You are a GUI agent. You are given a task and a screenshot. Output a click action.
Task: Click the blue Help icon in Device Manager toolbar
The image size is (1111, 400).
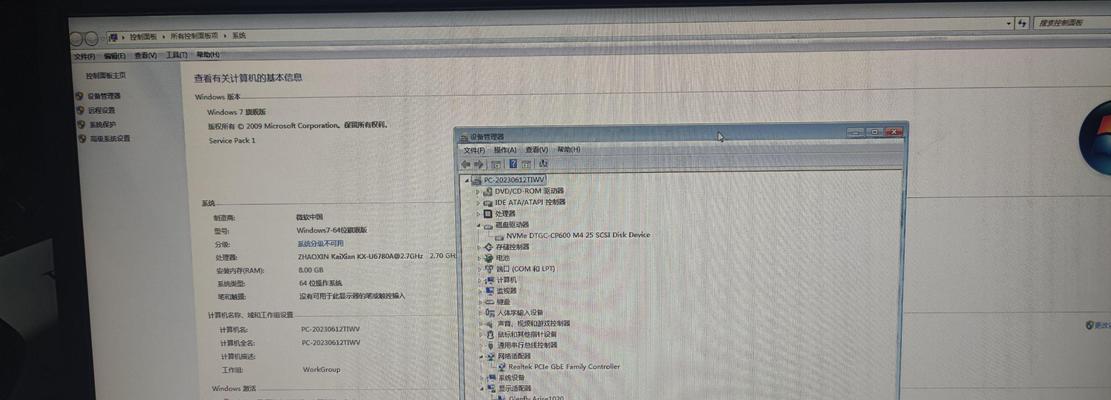click(x=514, y=164)
